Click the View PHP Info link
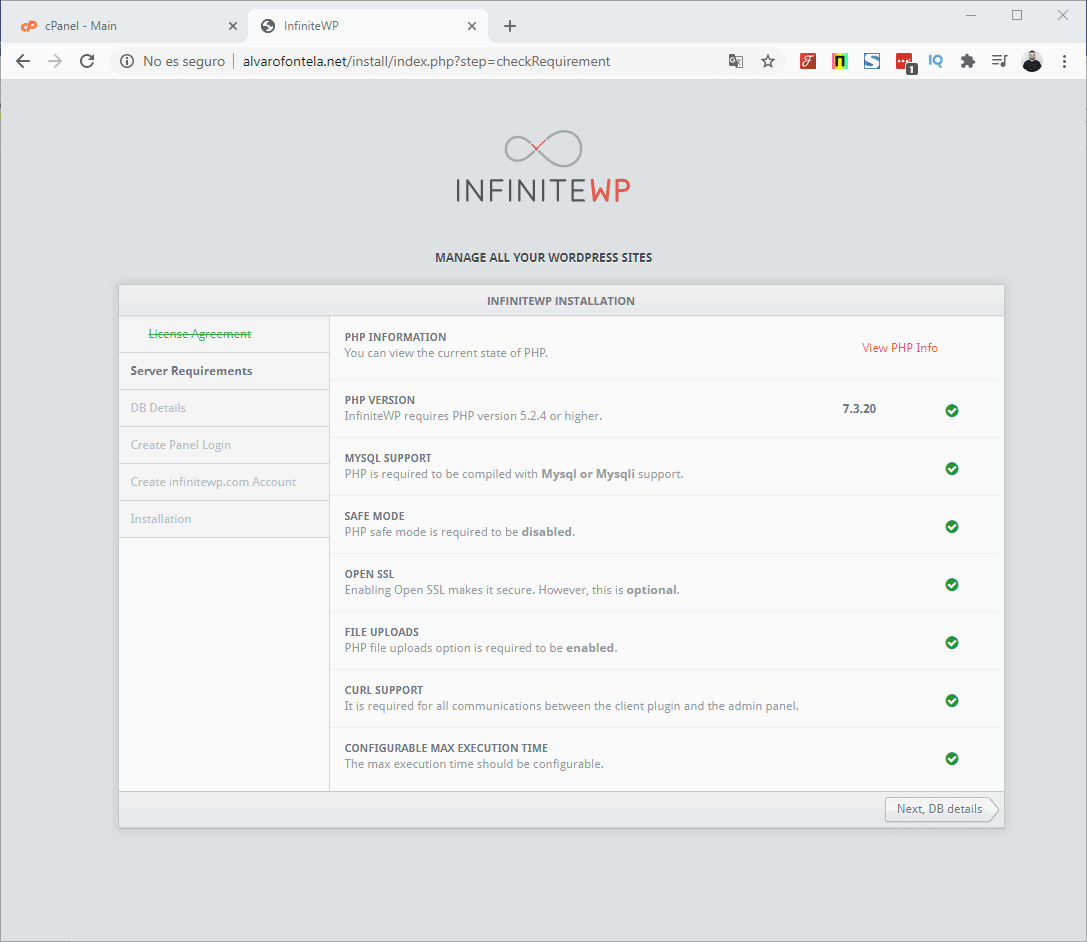The image size is (1087, 942). point(899,347)
